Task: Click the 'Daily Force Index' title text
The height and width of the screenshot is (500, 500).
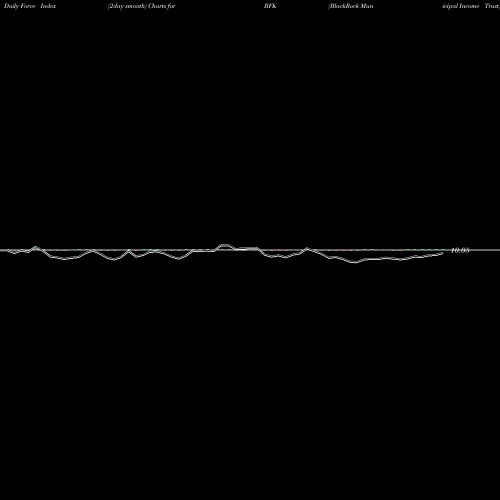Action: click(30, 6)
